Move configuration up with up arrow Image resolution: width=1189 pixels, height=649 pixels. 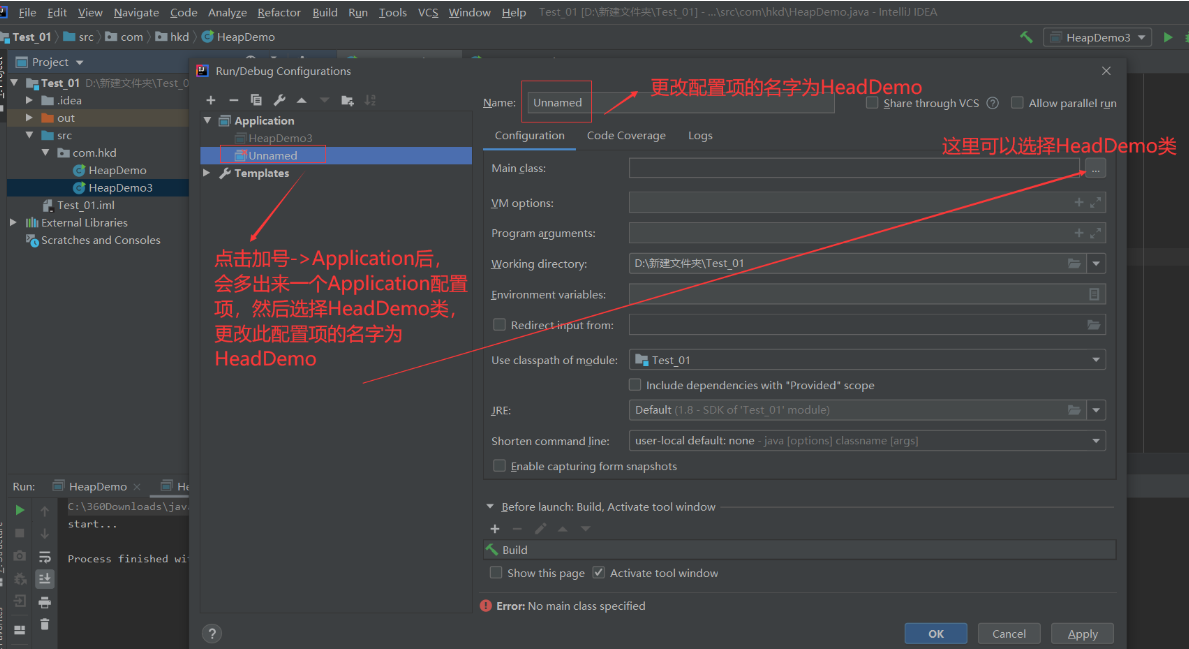302,100
